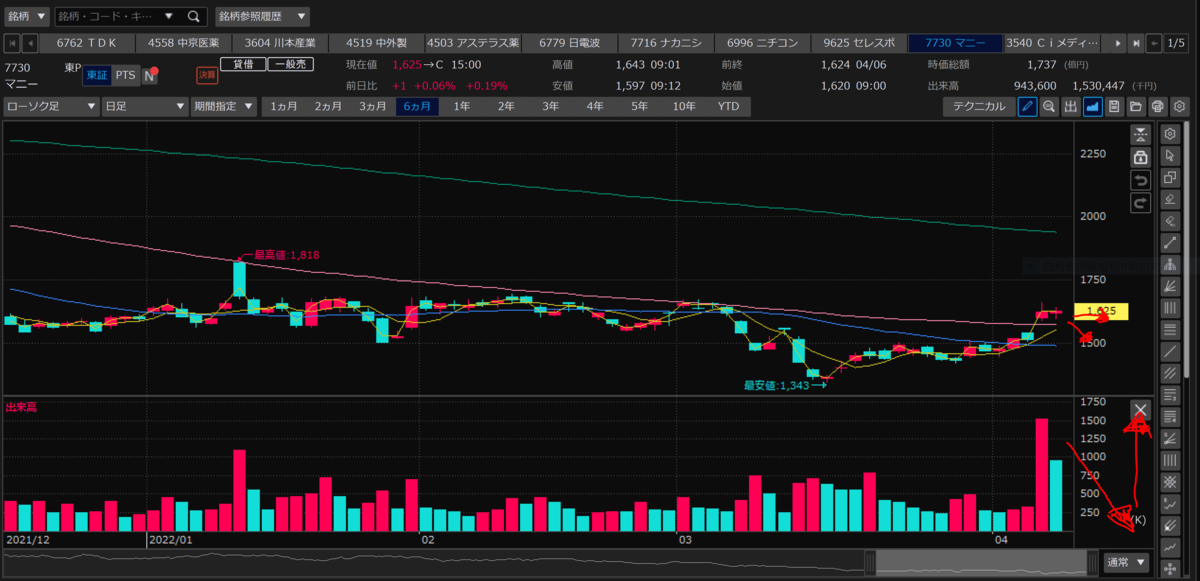
Task: Open saved chart settings folder icon
Action: point(1136,106)
